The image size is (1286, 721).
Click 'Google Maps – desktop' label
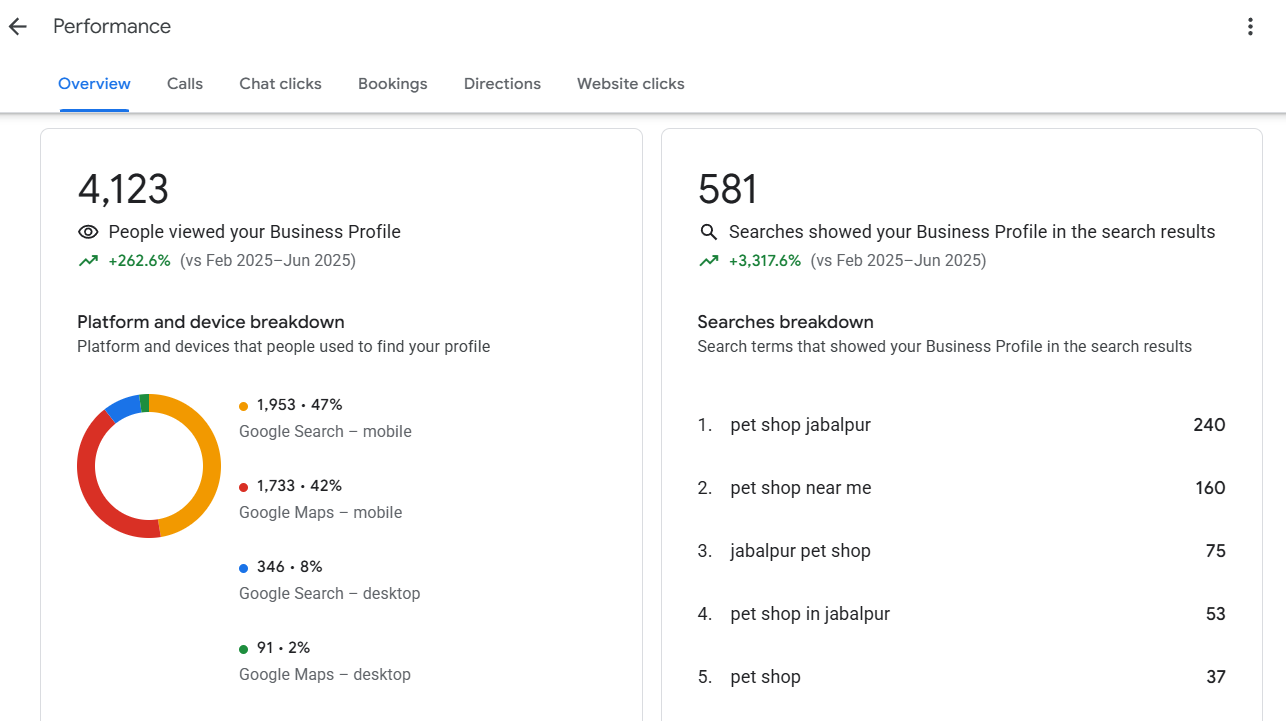324,675
